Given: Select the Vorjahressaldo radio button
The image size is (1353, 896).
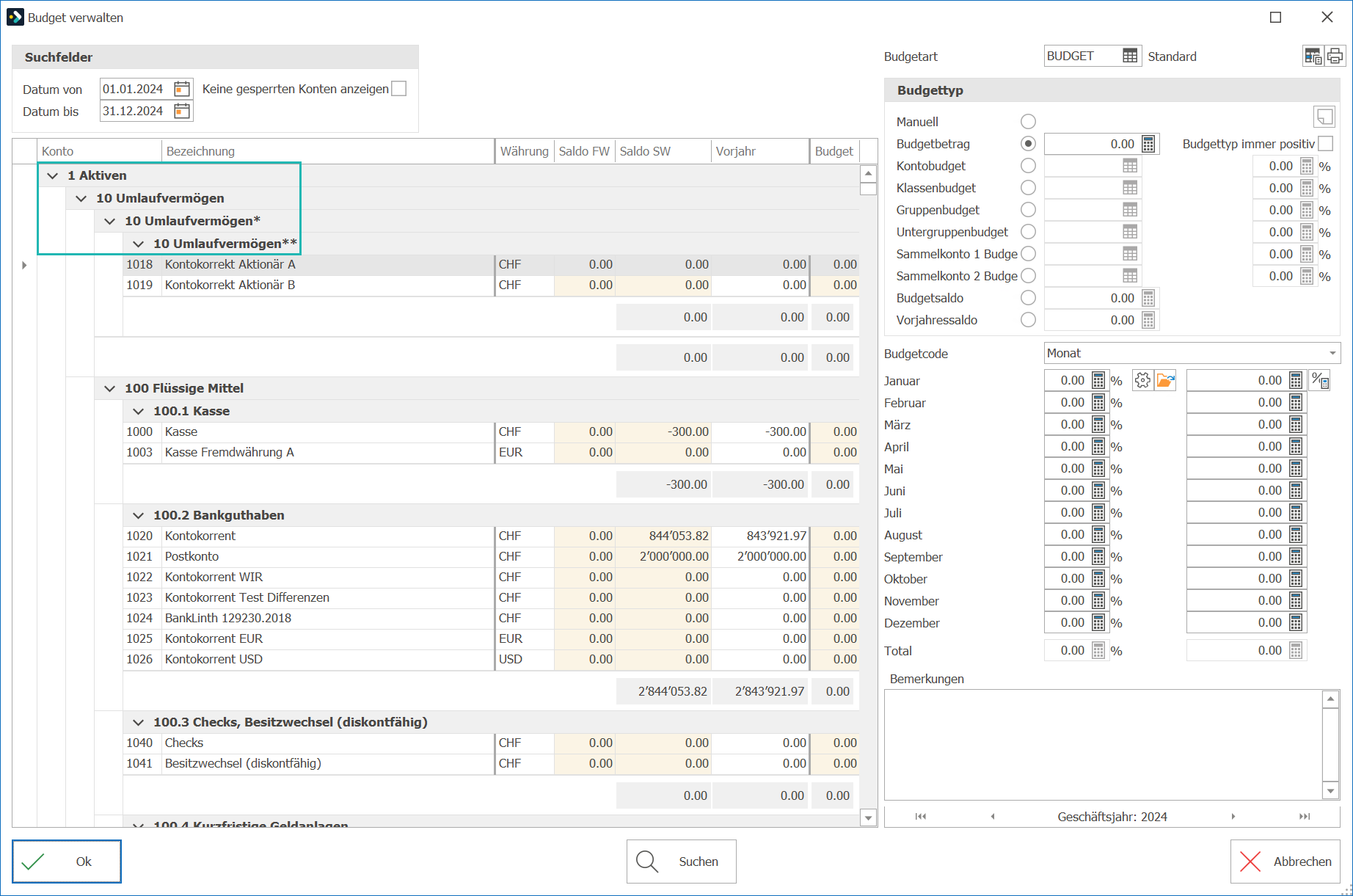Looking at the screenshot, I should point(1029,320).
